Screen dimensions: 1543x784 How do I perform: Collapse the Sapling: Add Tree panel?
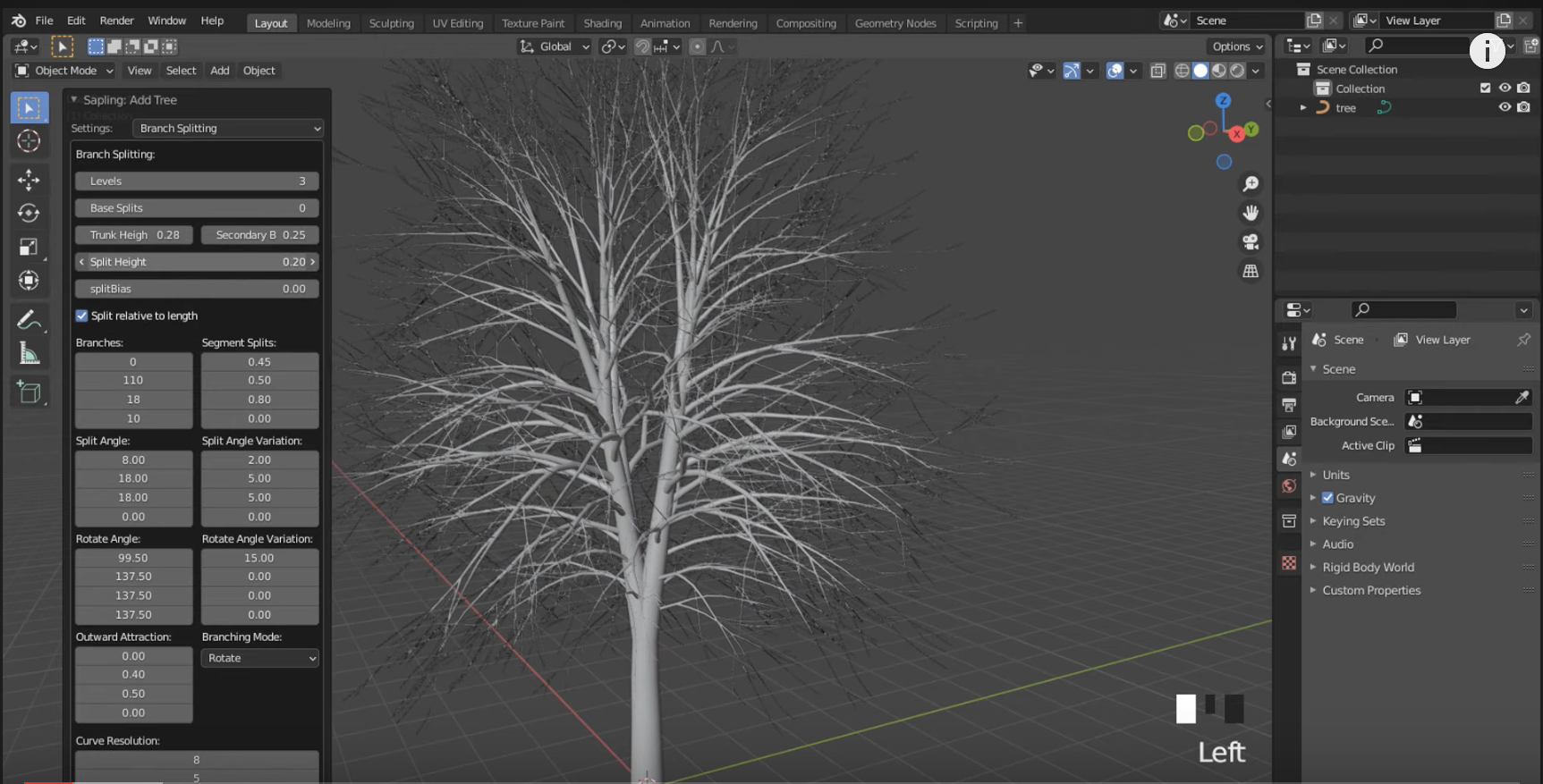[x=74, y=100]
